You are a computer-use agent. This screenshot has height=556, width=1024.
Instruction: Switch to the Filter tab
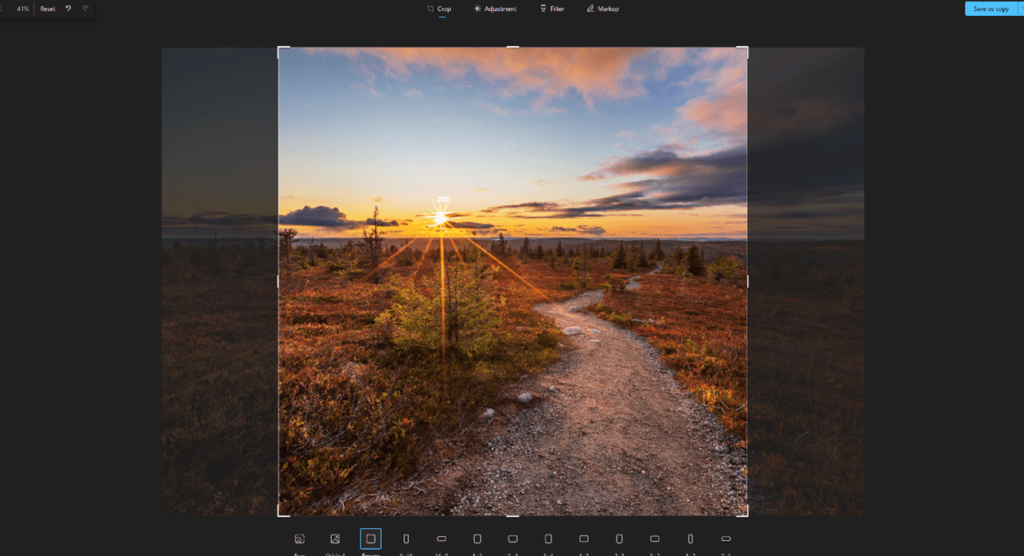(x=552, y=8)
